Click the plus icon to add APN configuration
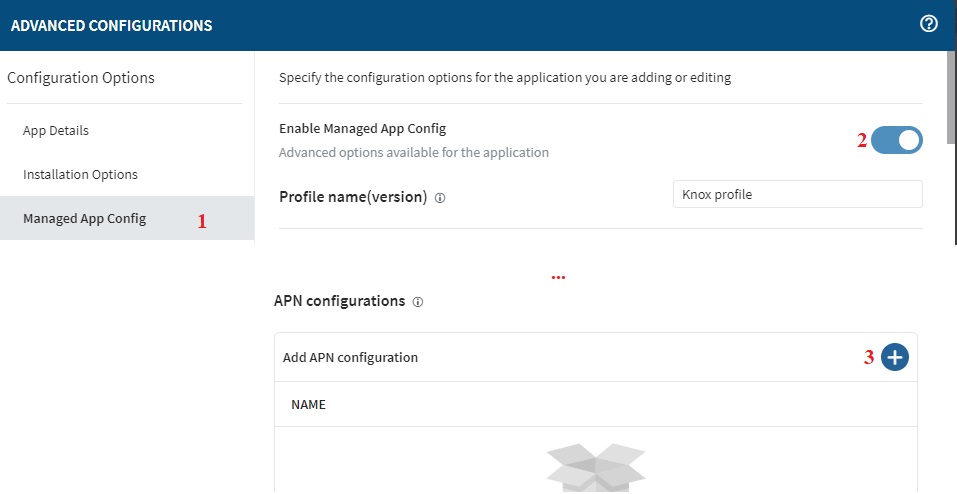The width and height of the screenshot is (957, 494). (x=895, y=357)
